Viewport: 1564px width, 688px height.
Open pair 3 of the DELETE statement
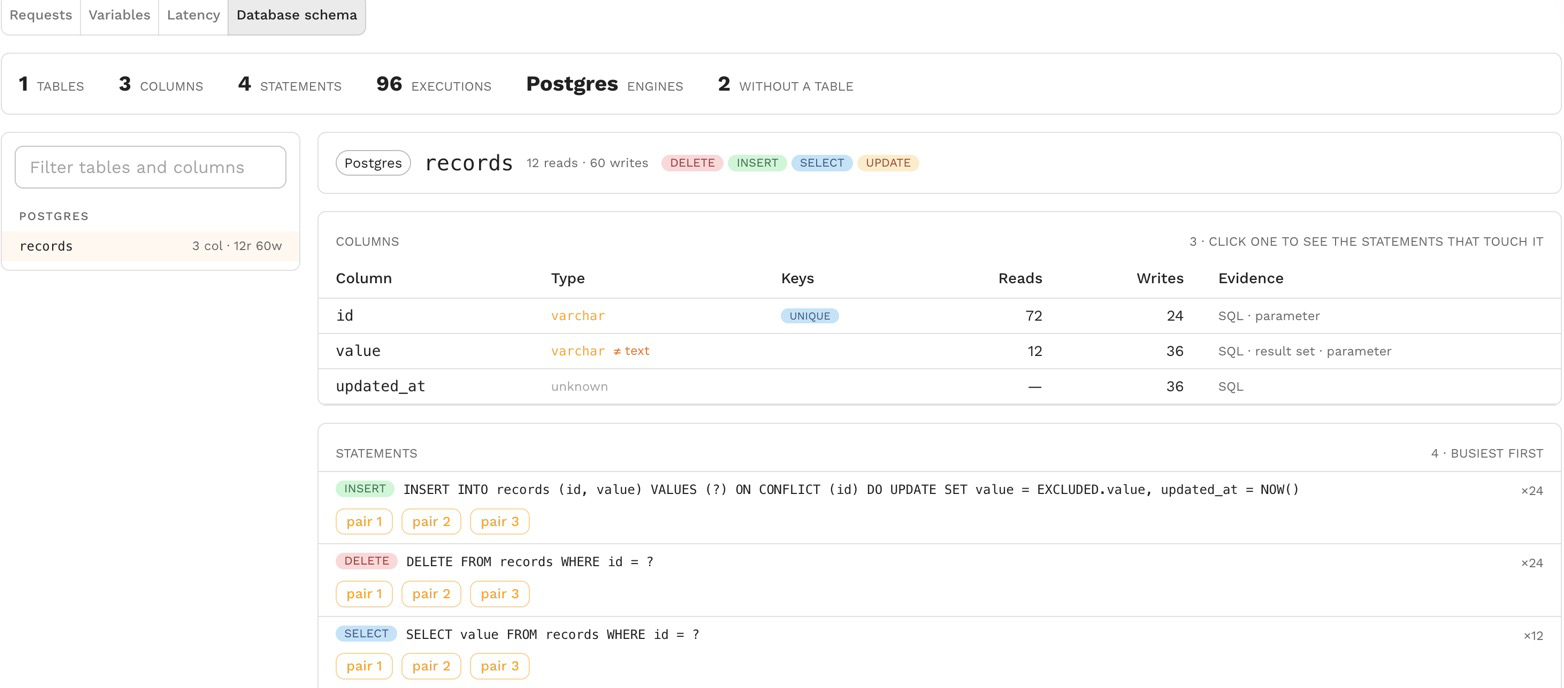500,594
